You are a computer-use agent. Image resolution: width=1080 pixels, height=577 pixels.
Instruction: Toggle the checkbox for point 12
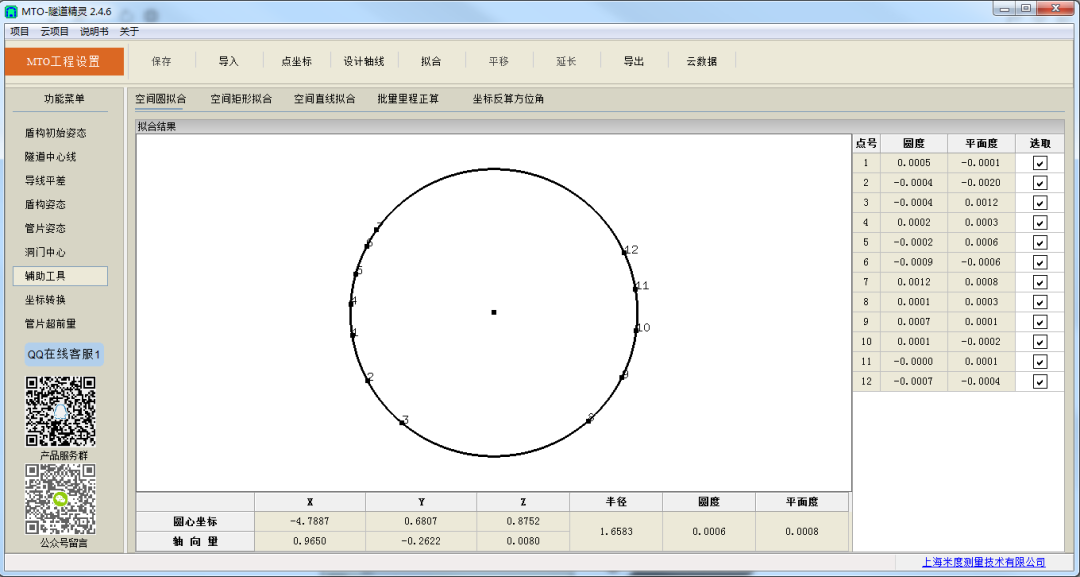coord(1040,381)
